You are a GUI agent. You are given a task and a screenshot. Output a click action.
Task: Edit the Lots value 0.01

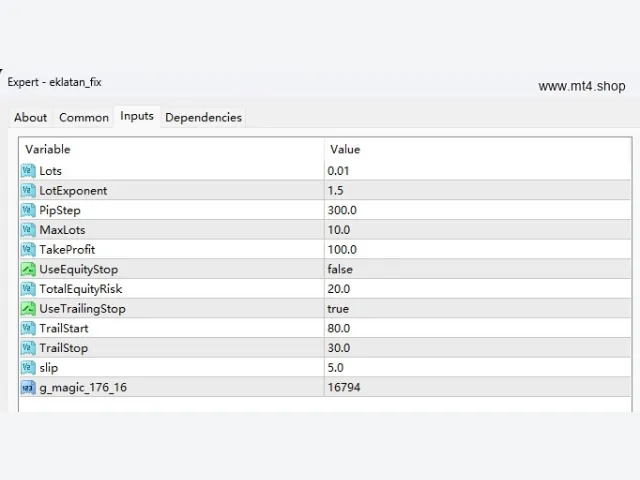[338, 171]
